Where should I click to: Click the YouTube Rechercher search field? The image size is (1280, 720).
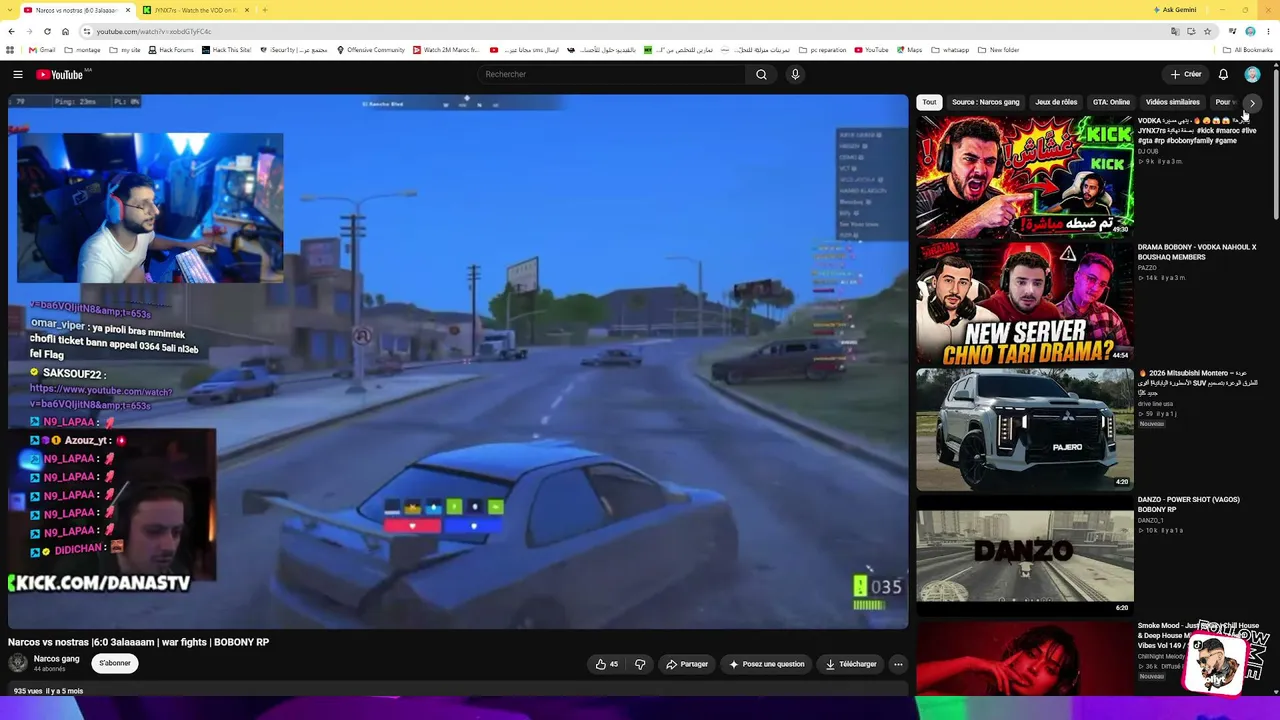tap(611, 74)
